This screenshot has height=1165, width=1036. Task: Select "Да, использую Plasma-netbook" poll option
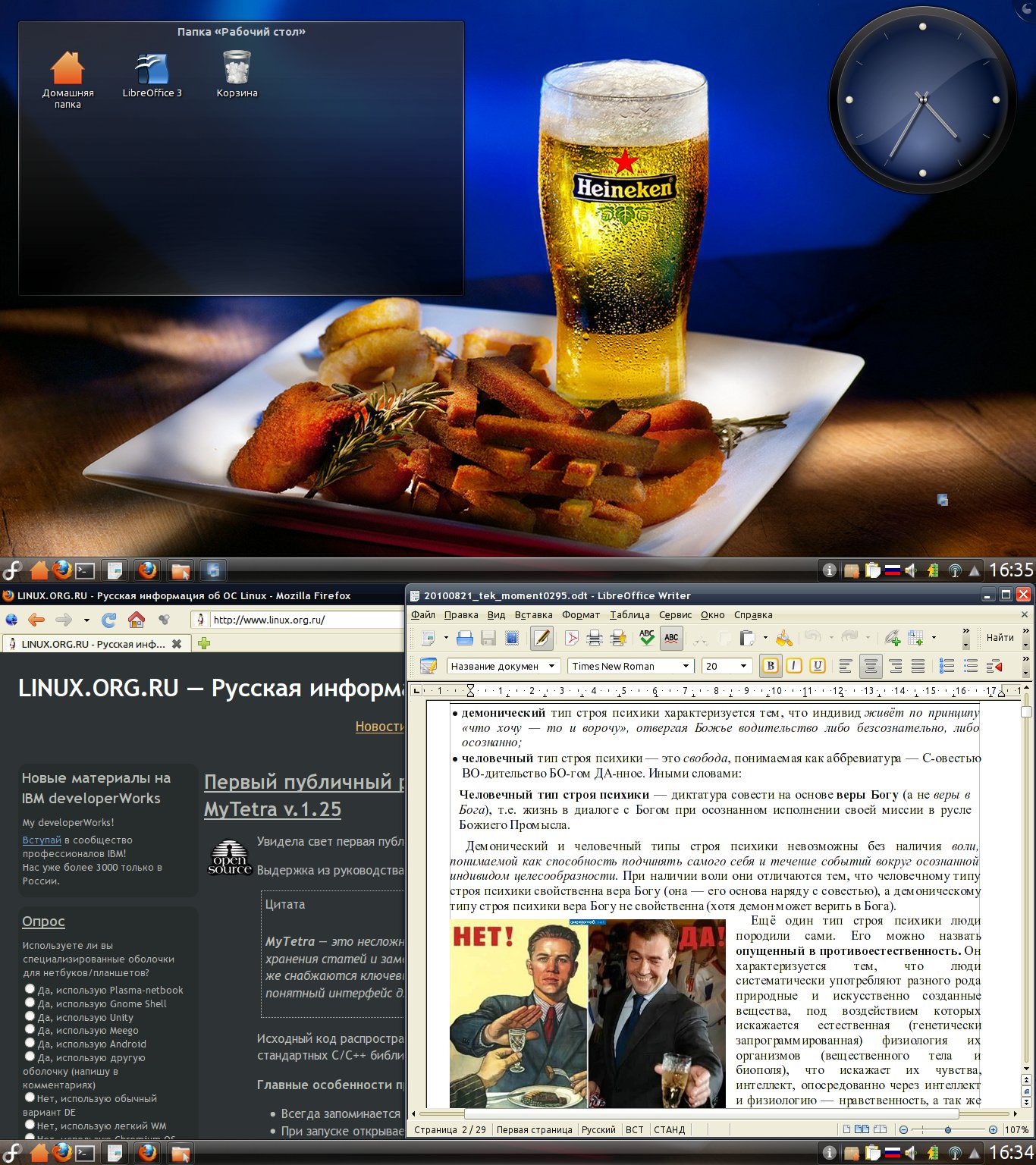pos(30,989)
